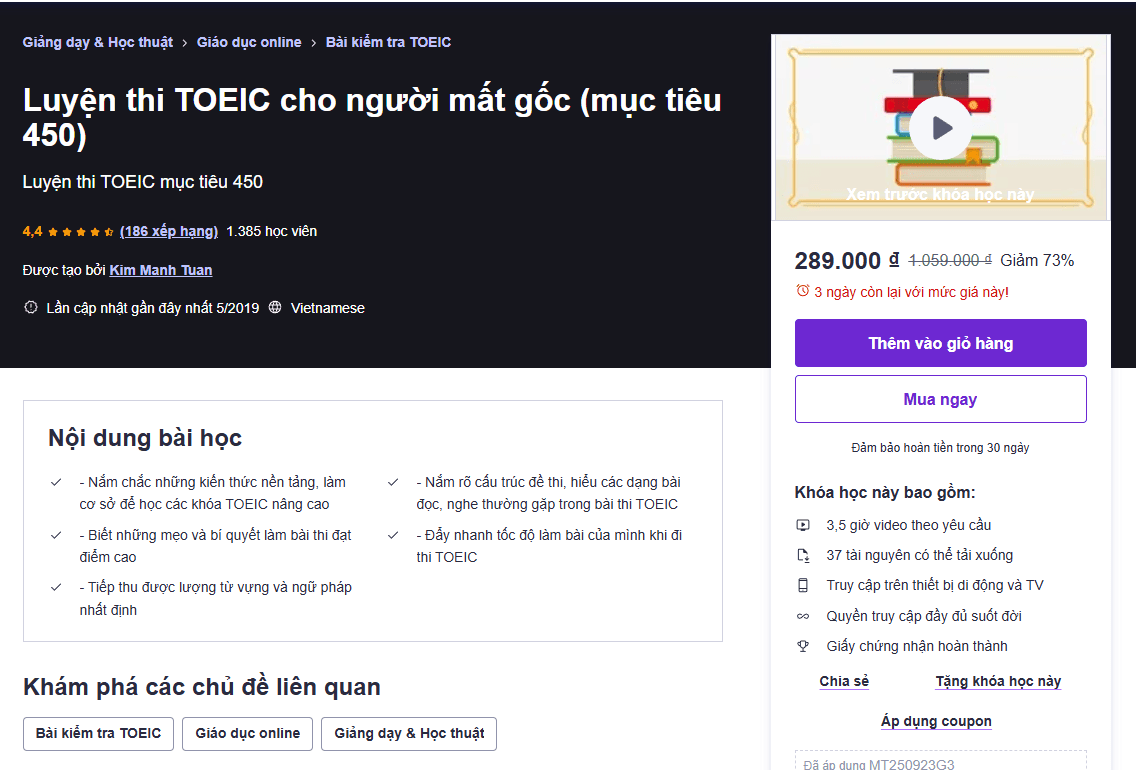This screenshot has height=770, width=1136.
Task: Play the course preview video
Action: pos(940,128)
